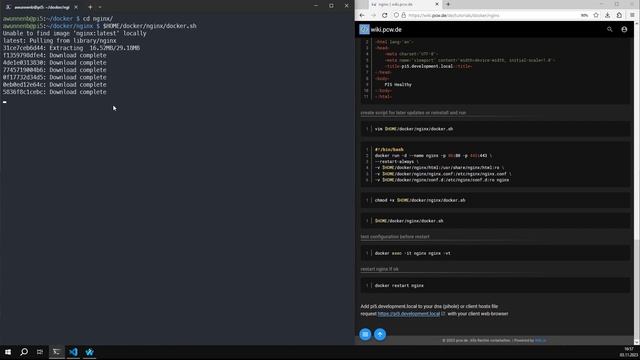The width and height of the screenshot is (640, 360).
Task: Open the browser hamburger menu
Action: pyautogui.click(x=632, y=15)
